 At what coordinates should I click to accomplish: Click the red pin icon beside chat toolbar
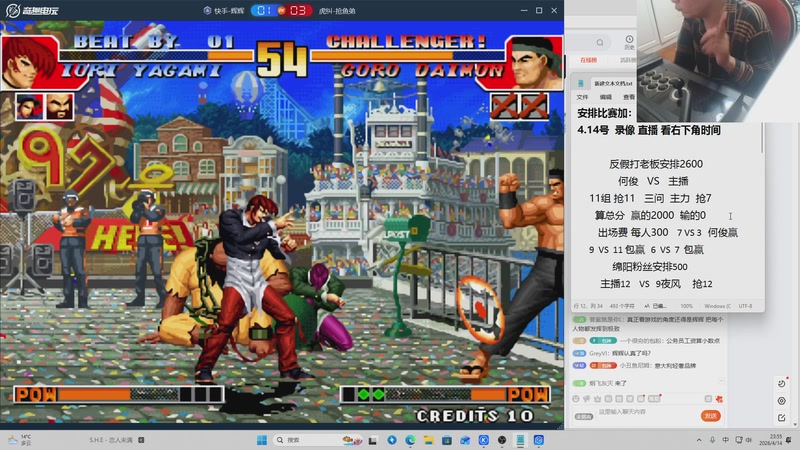click(x=719, y=399)
